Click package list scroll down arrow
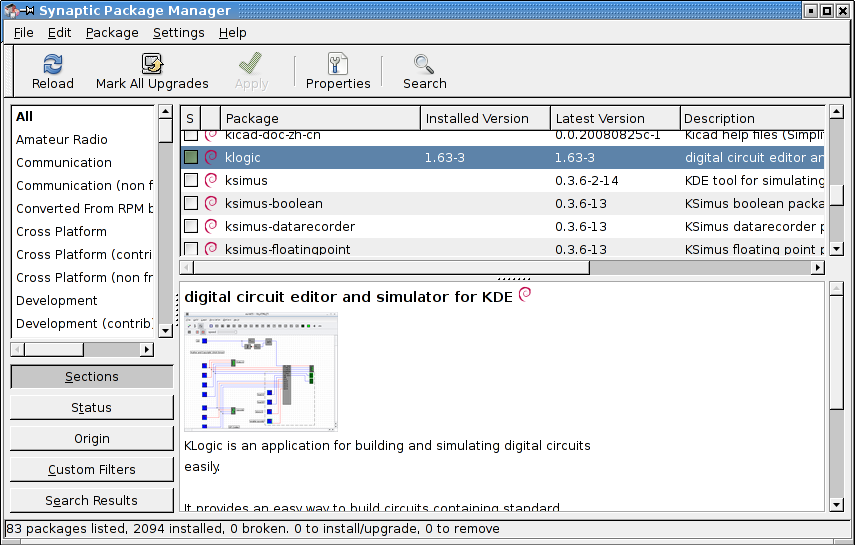855x545 pixels. point(836,249)
